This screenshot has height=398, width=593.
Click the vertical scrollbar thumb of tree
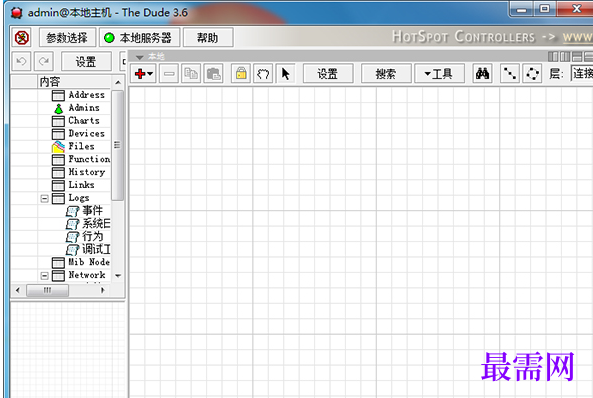(x=118, y=146)
